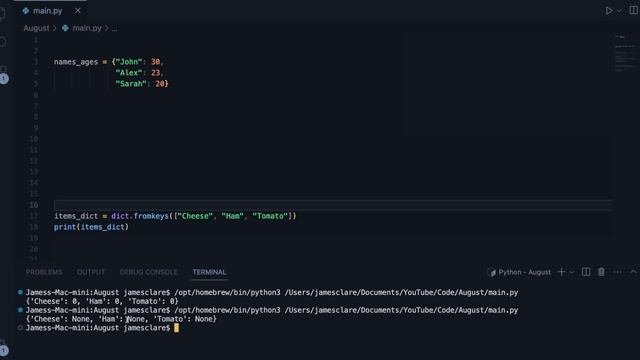
Task: Open Search view in activity bar
Action: [2, 42]
